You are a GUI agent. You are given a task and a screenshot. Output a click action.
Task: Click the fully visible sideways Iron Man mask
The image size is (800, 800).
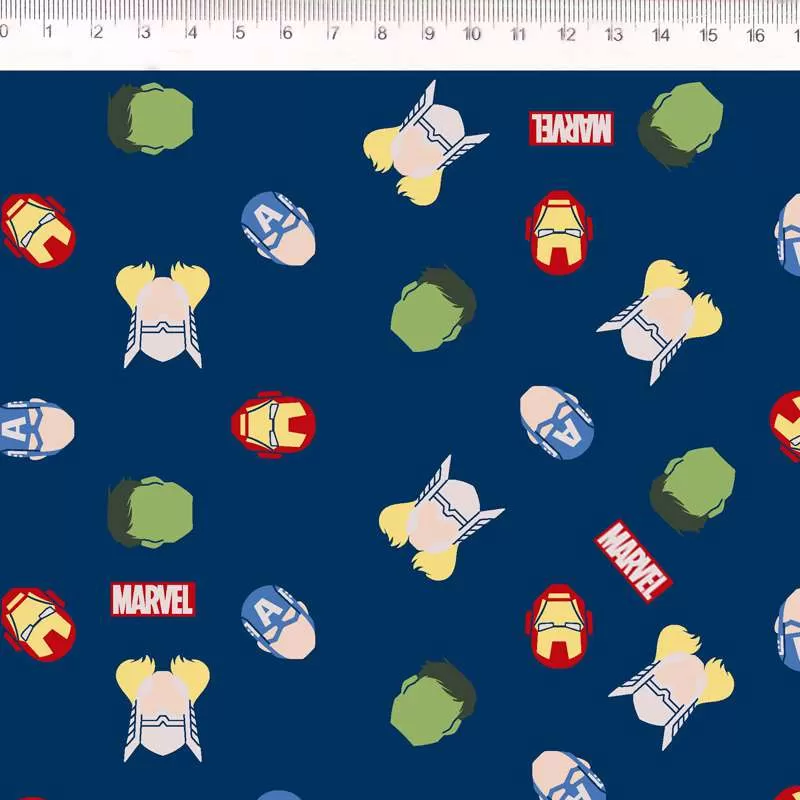[x=273, y=423]
